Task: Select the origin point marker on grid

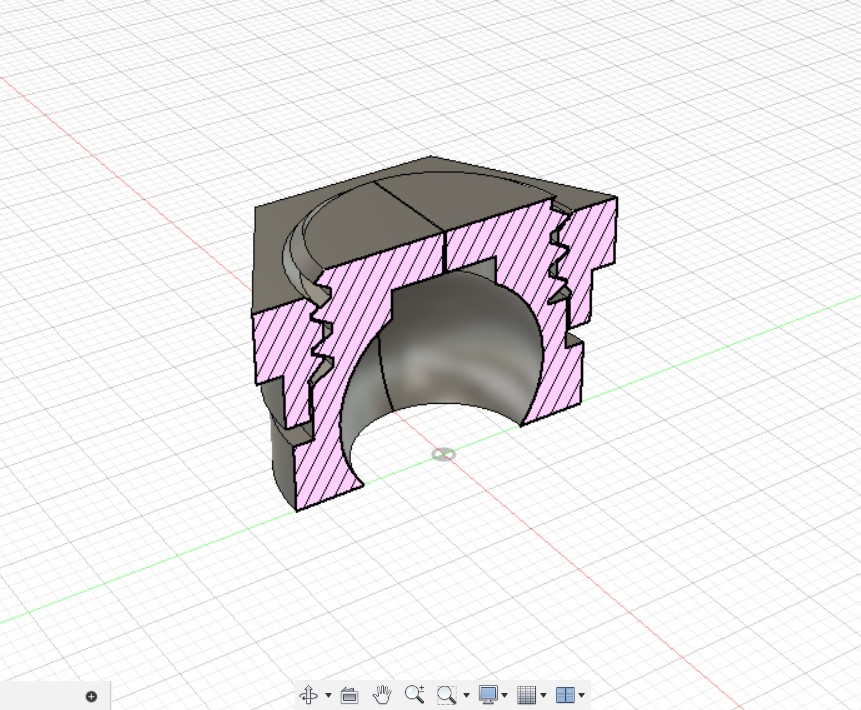Action: tap(443, 455)
